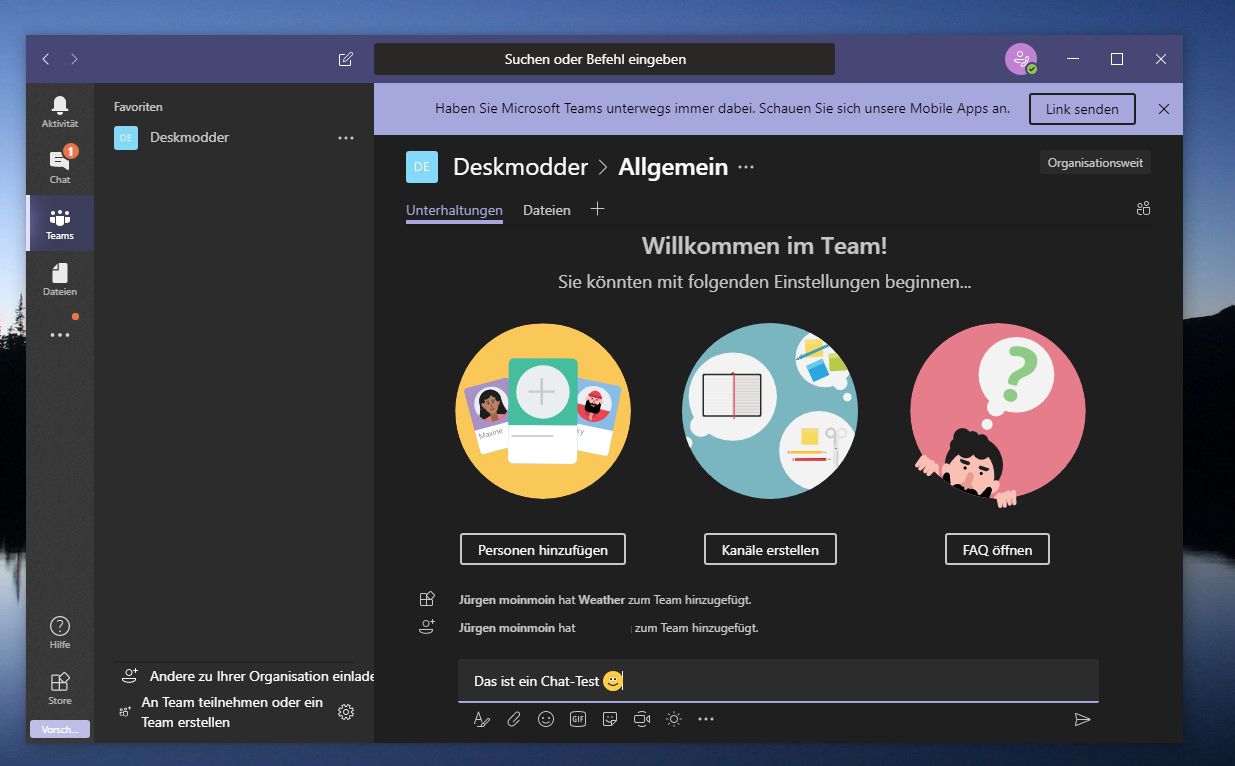Click the add people illustration
Screen dimensions: 1235x766
click(543, 411)
